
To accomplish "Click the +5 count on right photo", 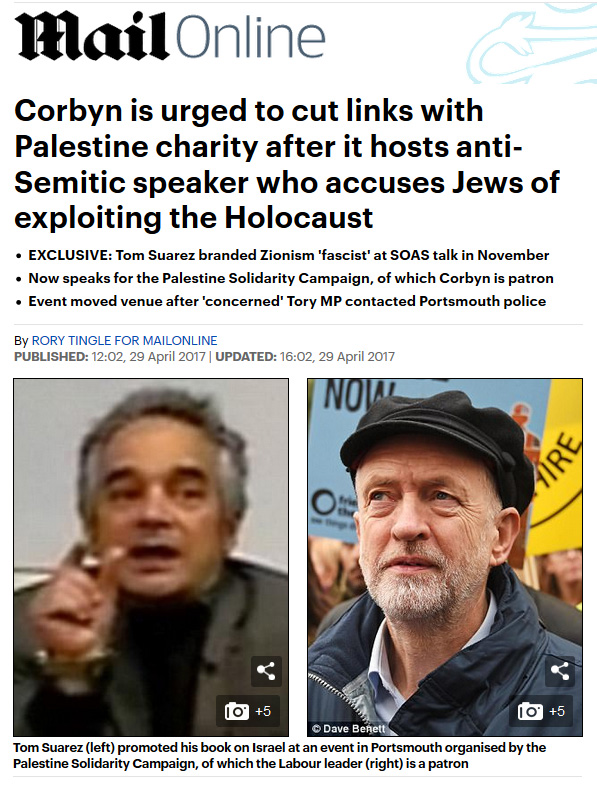I will (557, 711).
